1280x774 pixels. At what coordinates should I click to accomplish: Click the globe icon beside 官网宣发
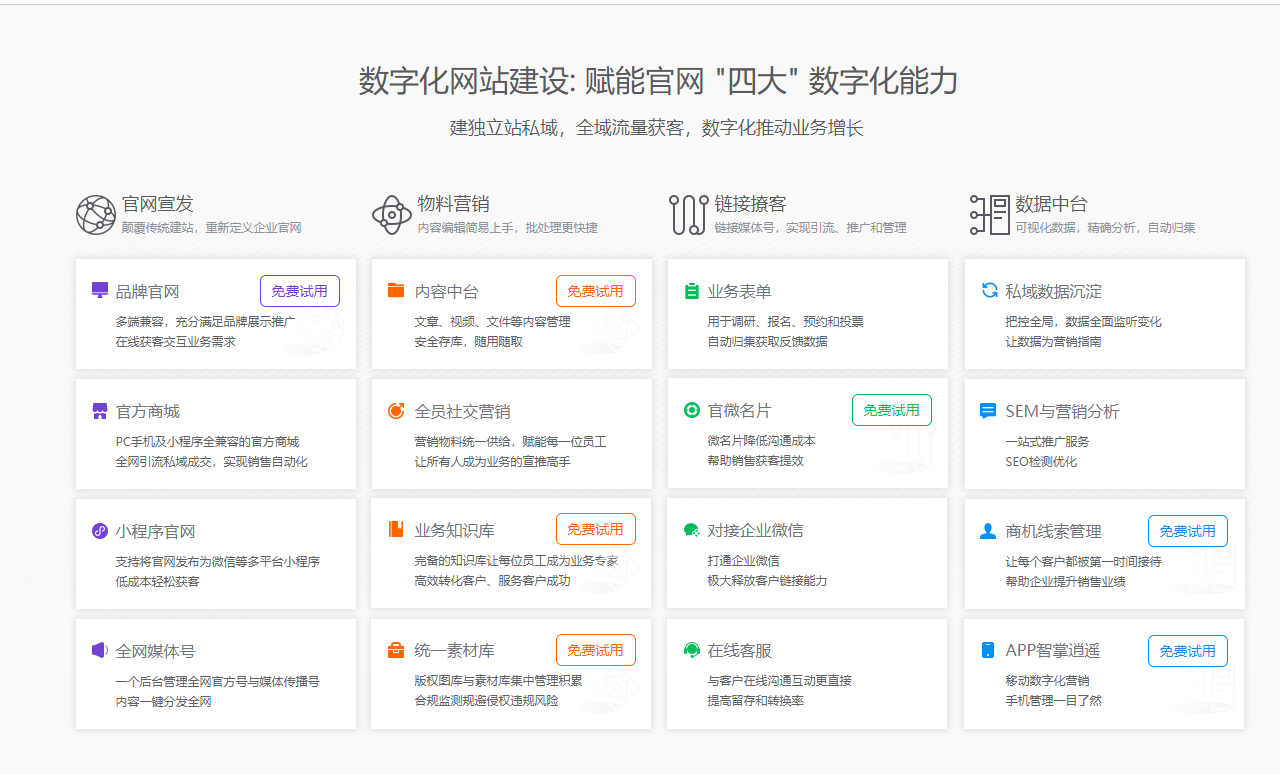96,214
